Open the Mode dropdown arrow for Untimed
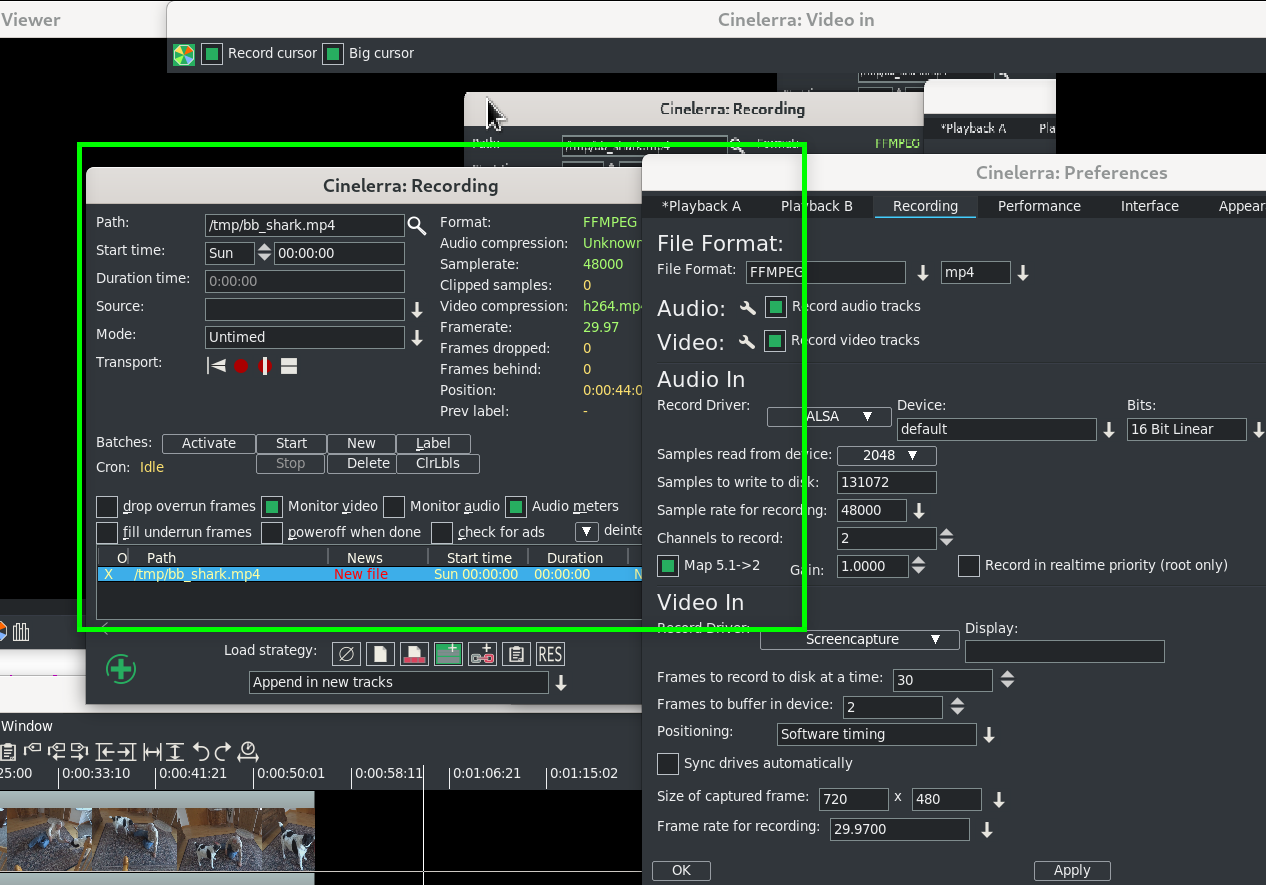 click(417, 338)
